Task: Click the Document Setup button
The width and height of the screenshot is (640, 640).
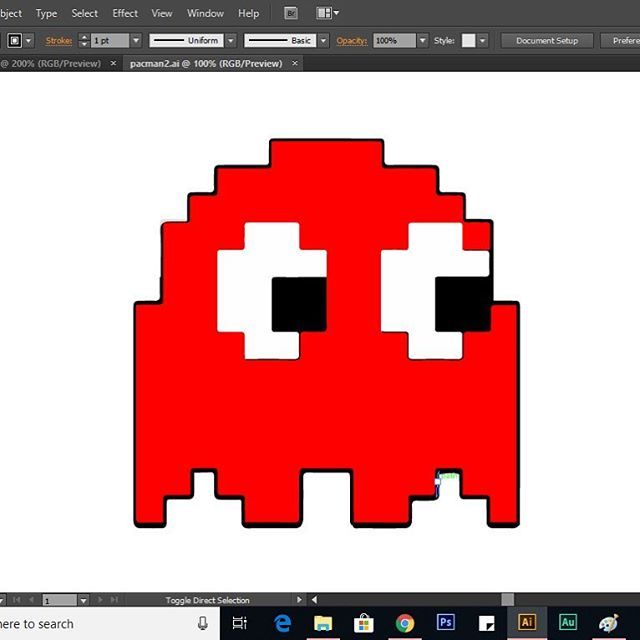Action: pos(547,40)
